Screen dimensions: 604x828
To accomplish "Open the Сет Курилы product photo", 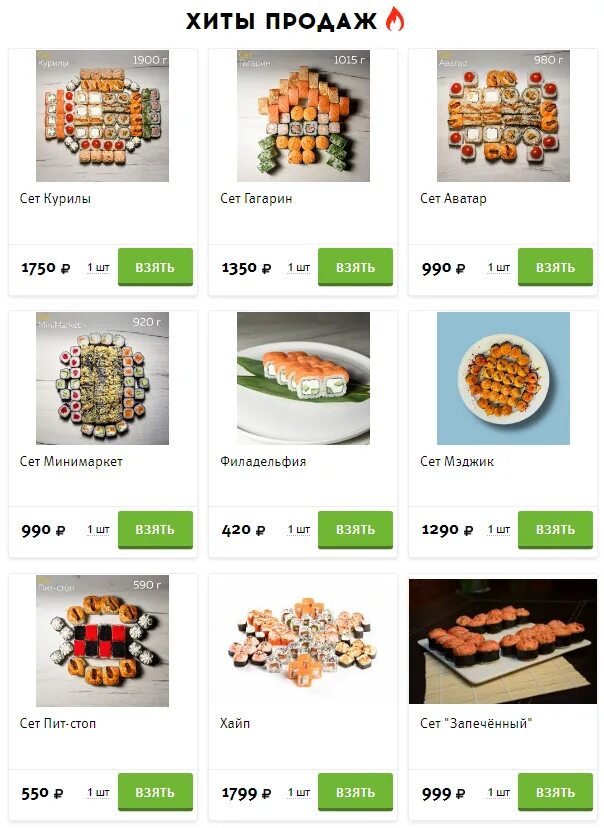I will tap(102, 116).
